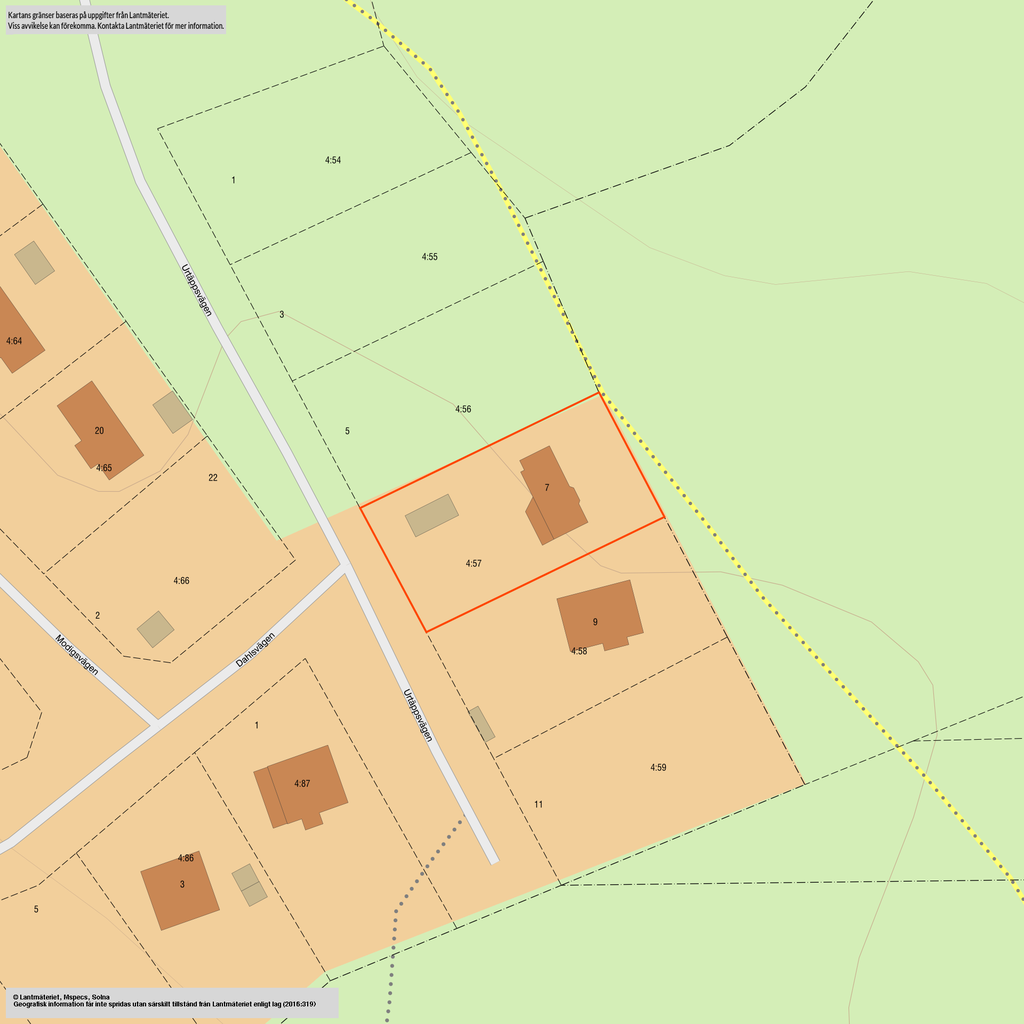Click the parcel label 4:54
This screenshot has width=1024, height=1024.
pyautogui.click(x=333, y=160)
